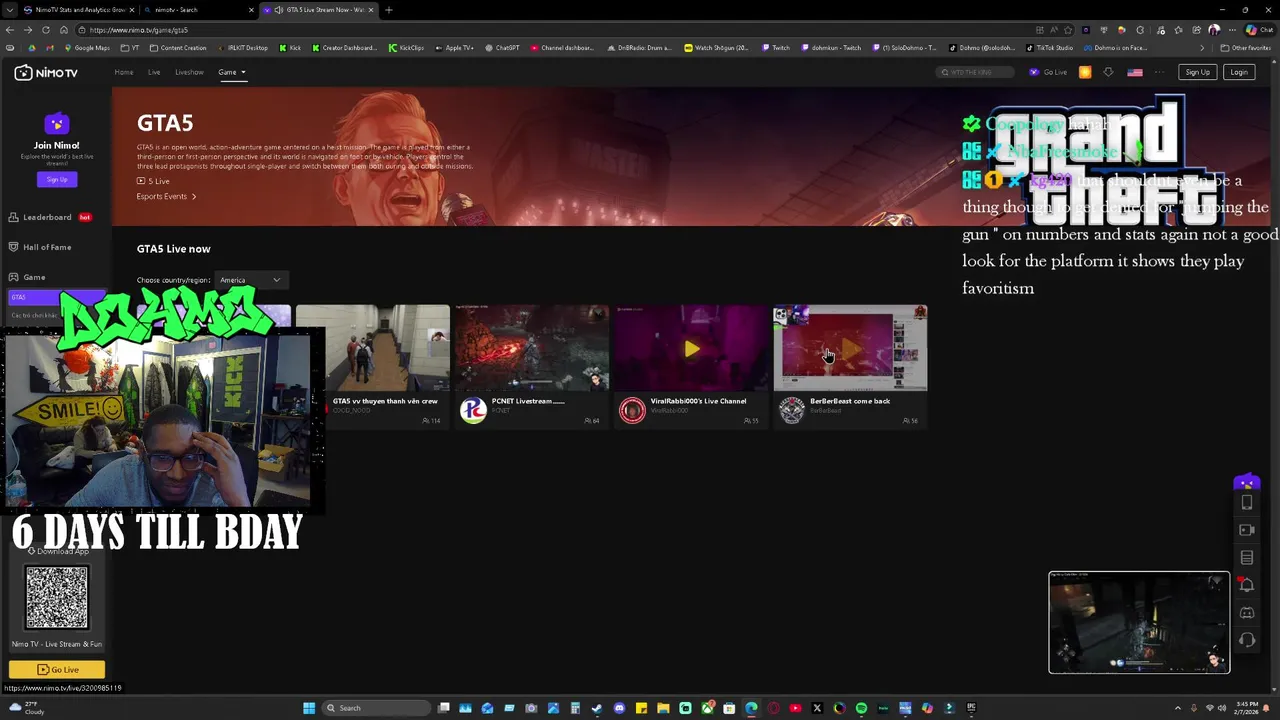Open the orange reward icon in header

pos(1085,72)
